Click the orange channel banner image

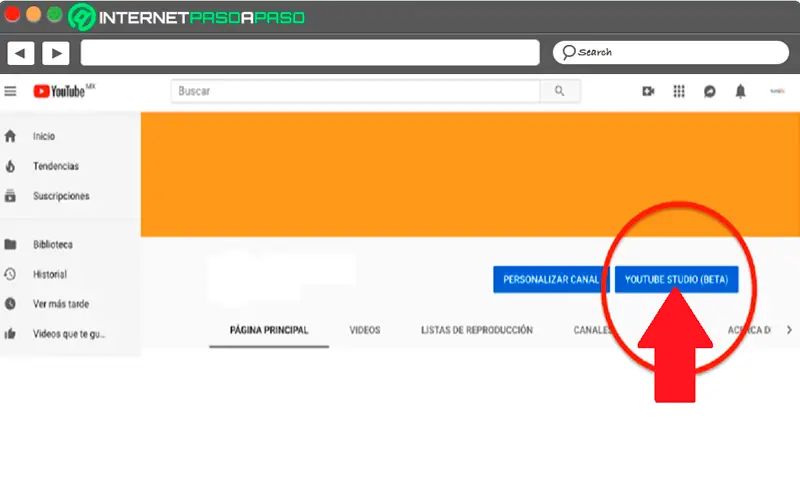tap(470, 174)
